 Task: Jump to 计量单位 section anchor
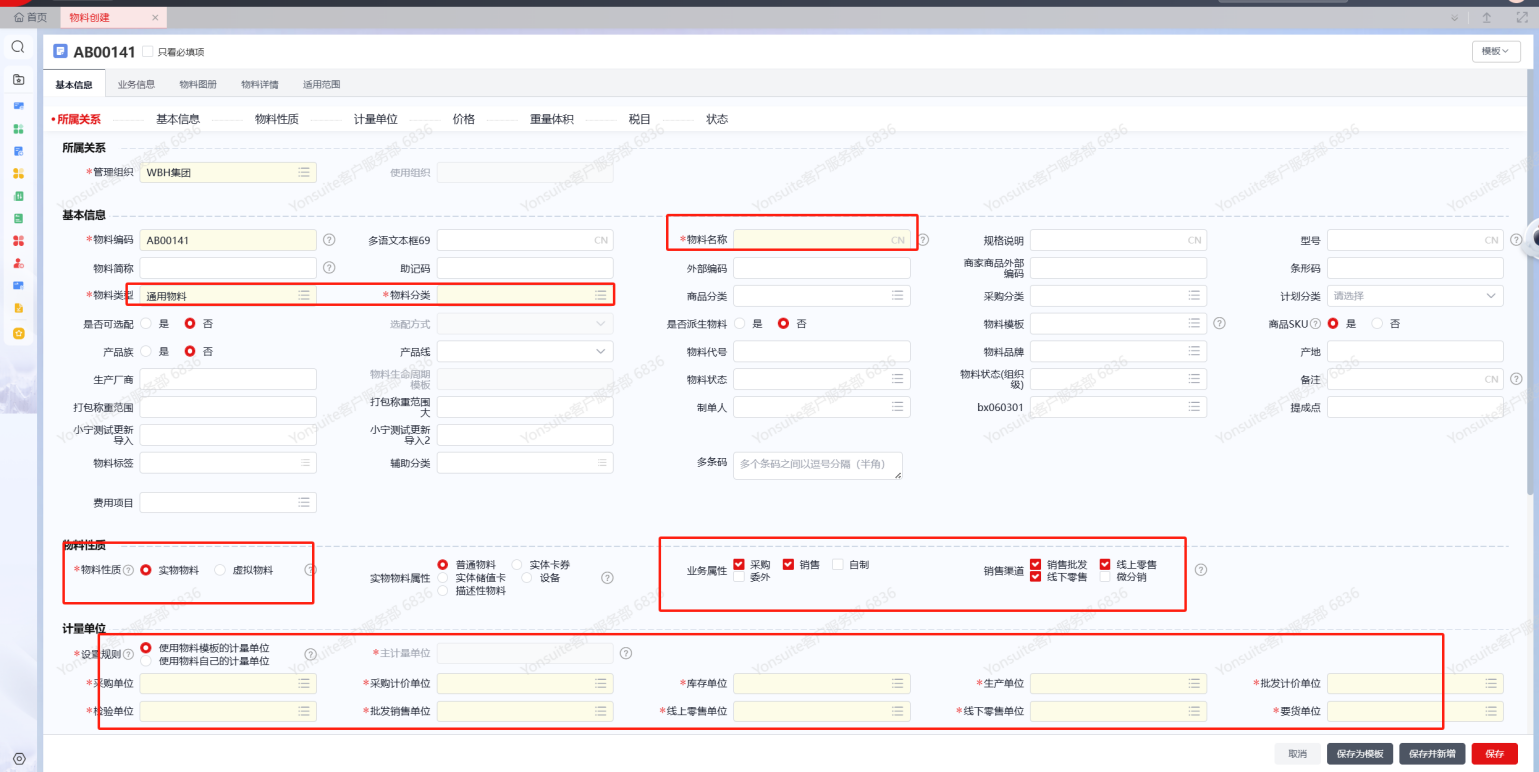(376, 119)
